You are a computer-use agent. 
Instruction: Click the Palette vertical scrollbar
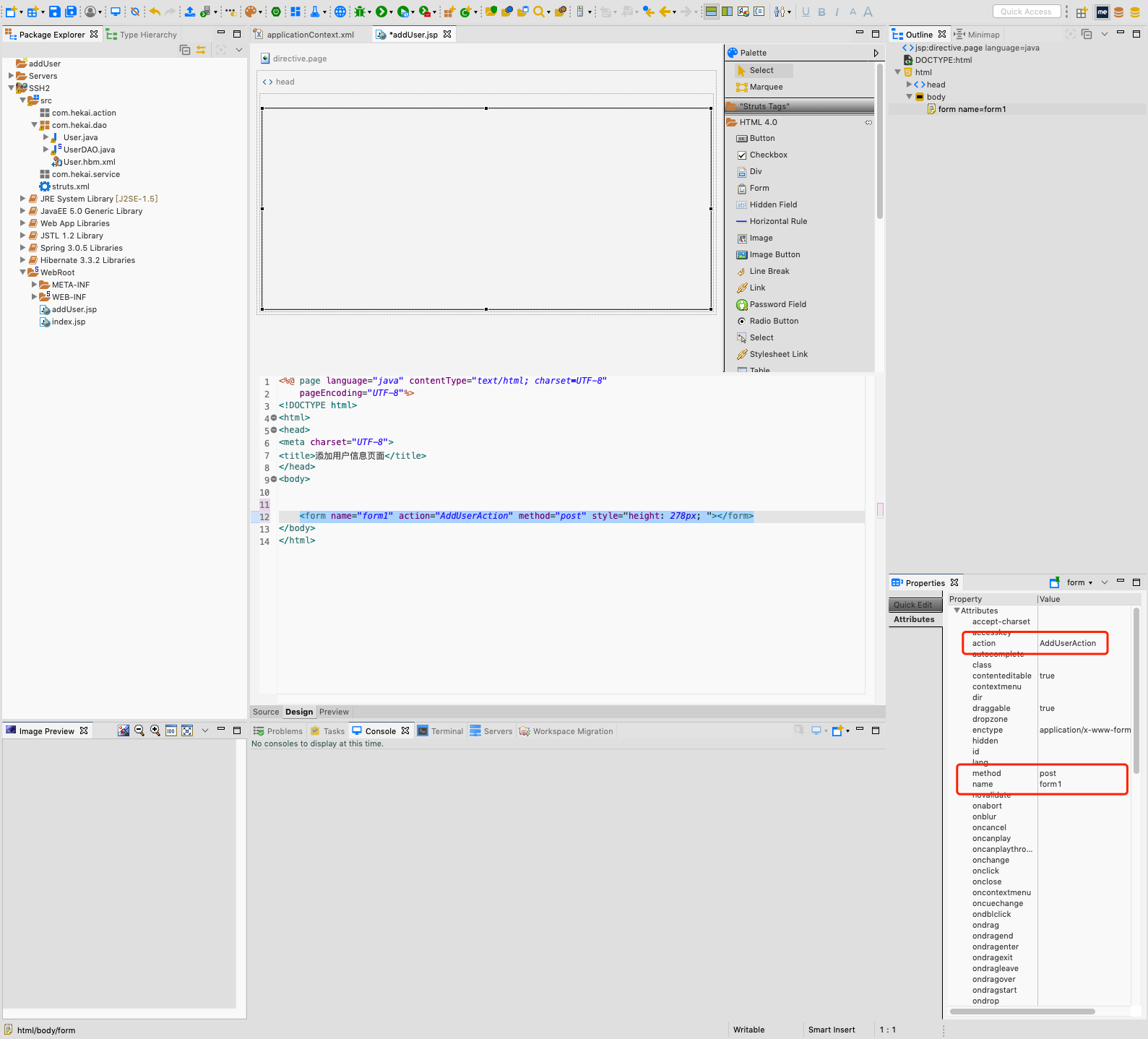click(879, 142)
